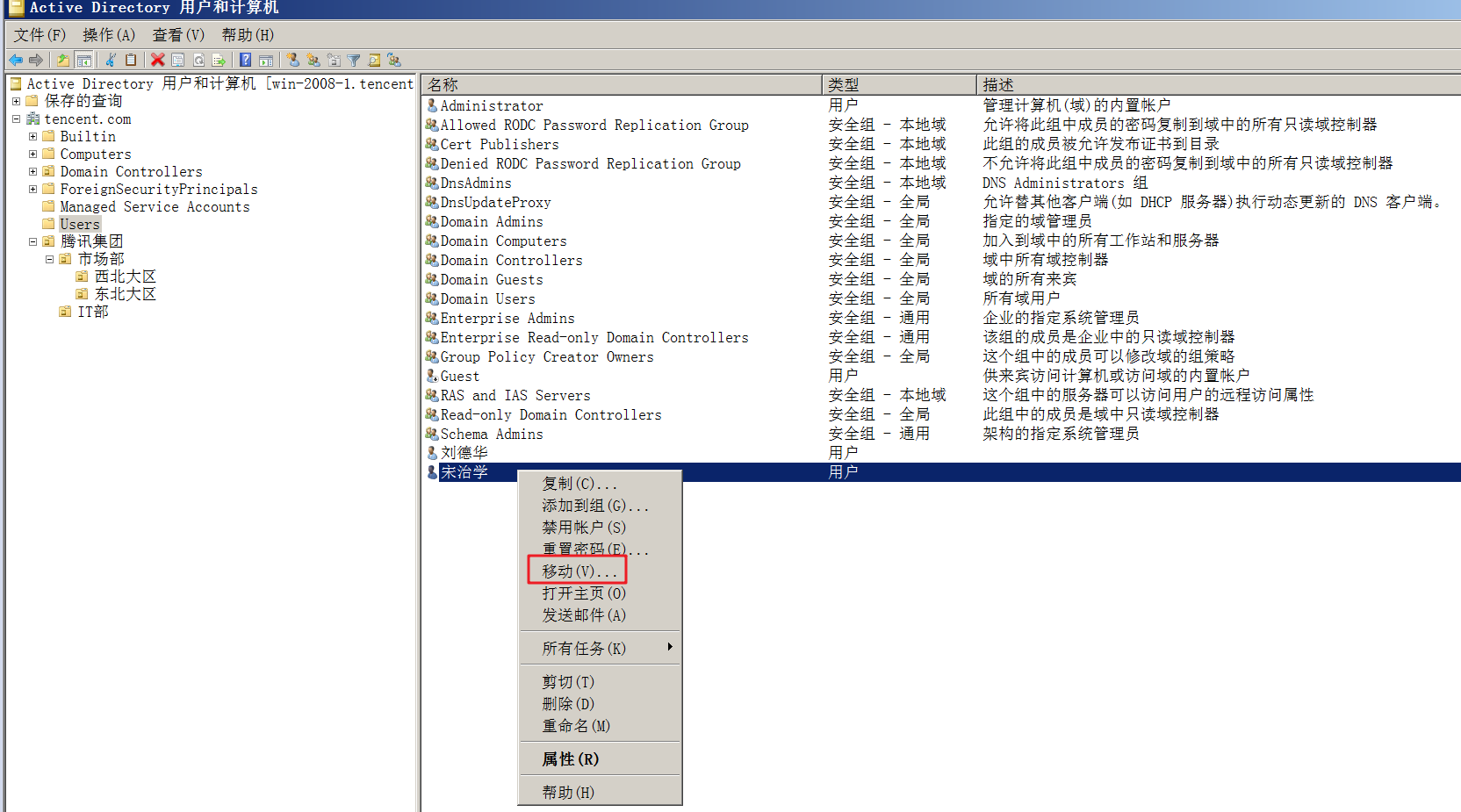The image size is (1461, 812).
Task: Click the add-to-group toolbar icon
Action: click(394, 60)
